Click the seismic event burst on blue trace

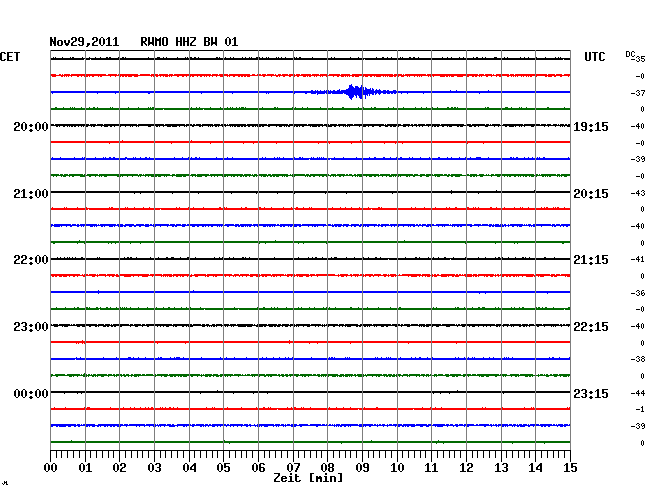(354, 92)
